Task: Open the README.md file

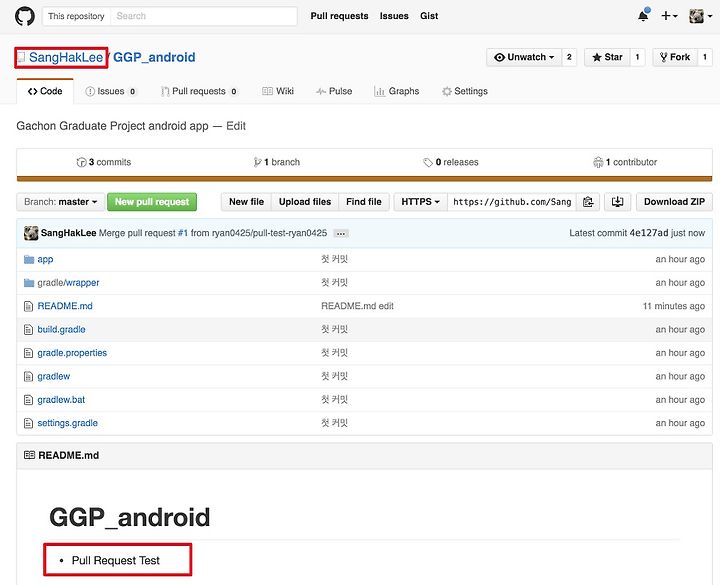Action: pyautogui.click(x=65, y=306)
